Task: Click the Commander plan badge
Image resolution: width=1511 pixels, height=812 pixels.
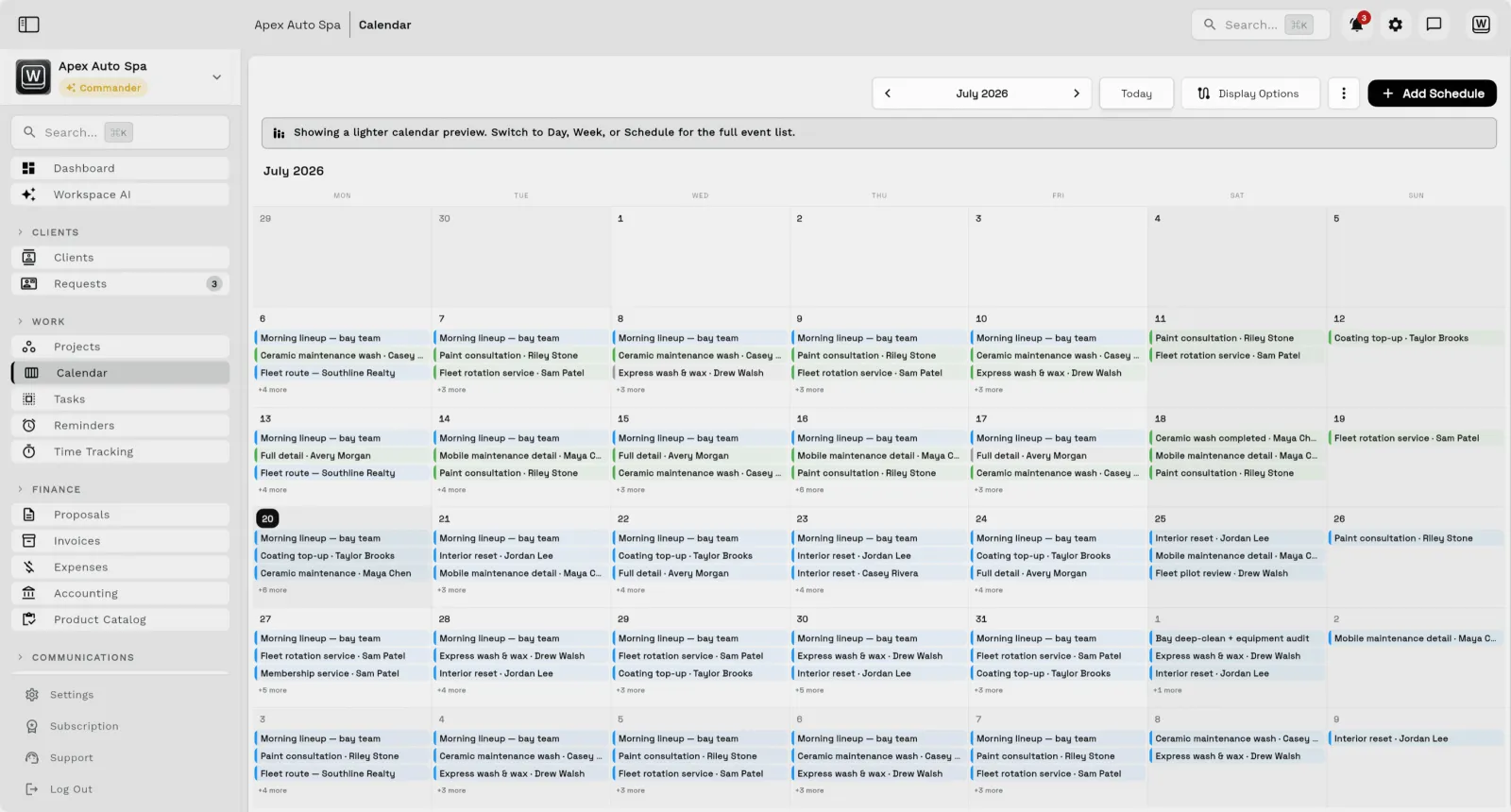Action: pyautogui.click(x=102, y=88)
